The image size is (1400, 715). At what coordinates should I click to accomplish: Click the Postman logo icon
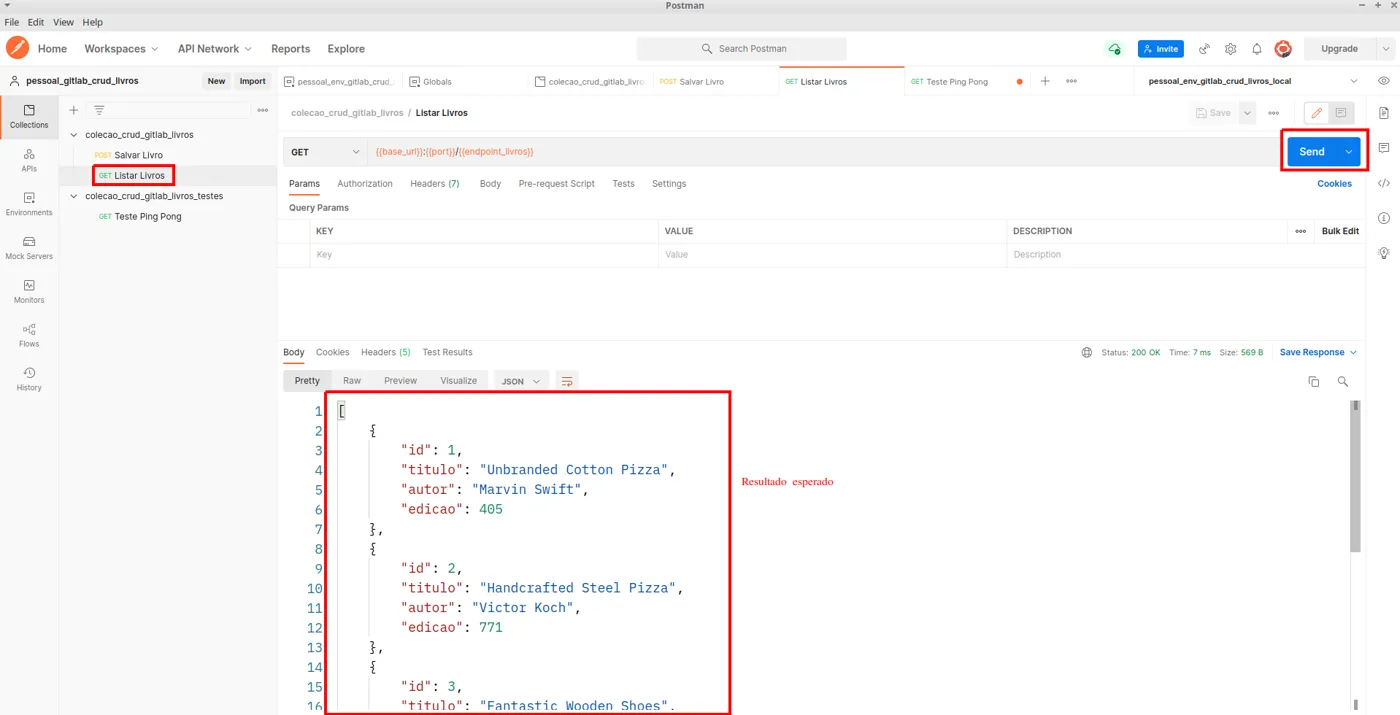(17, 48)
